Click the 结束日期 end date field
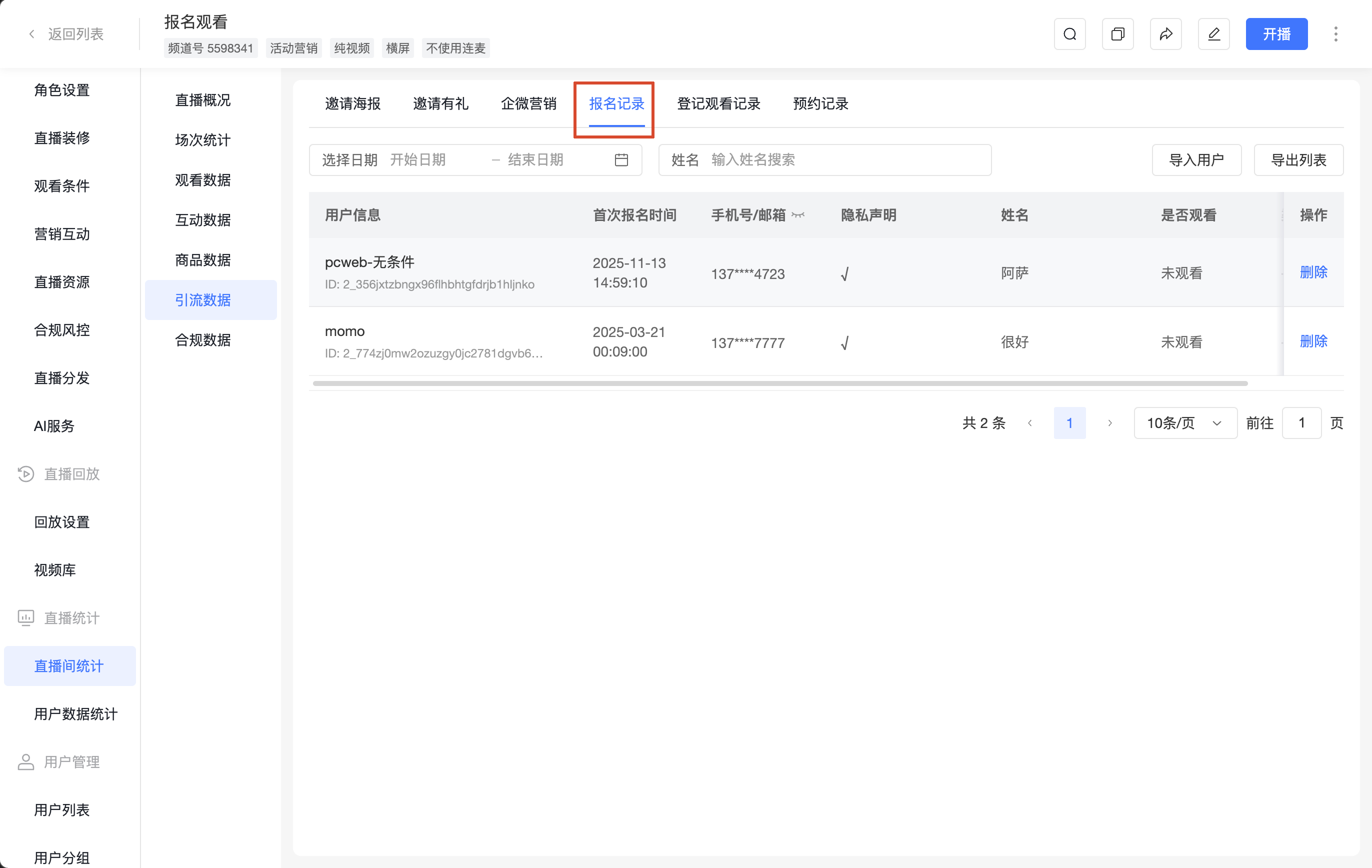The height and width of the screenshot is (868, 1372). pyautogui.click(x=555, y=160)
